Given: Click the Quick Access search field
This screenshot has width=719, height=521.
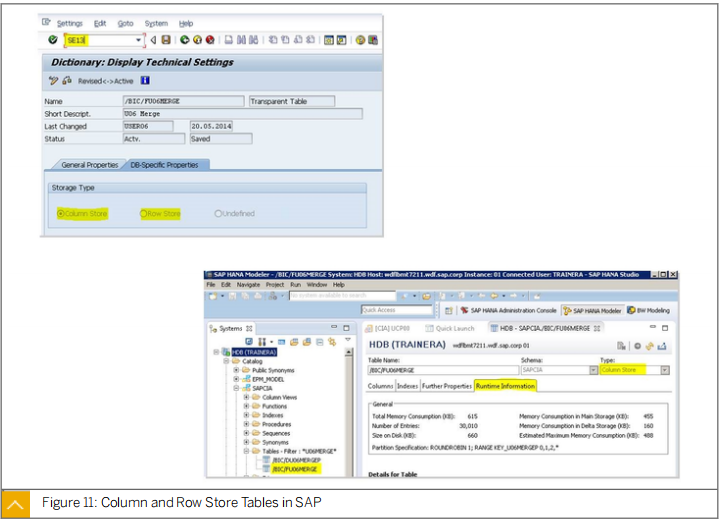Looking at the screenshot, I should [x=397, y=310].
